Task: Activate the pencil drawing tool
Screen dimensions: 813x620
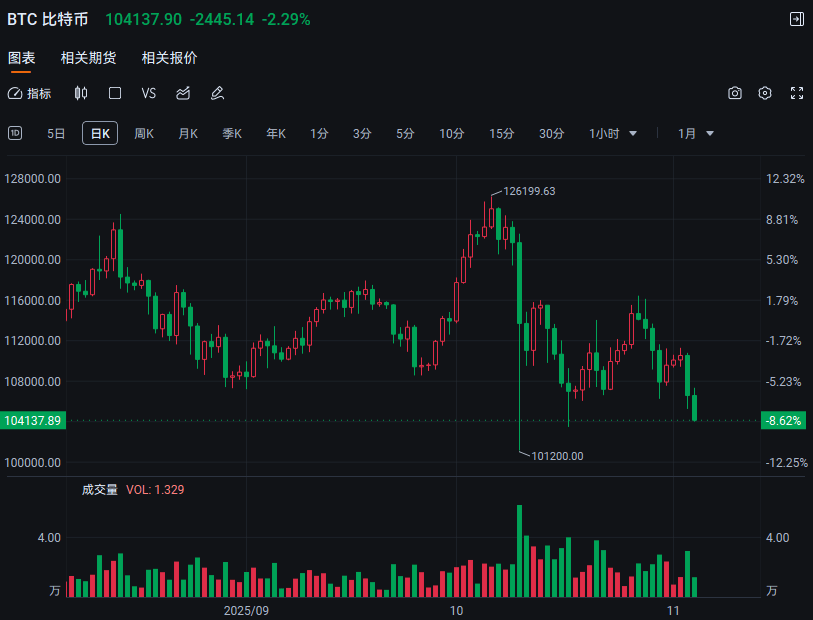Action: click(x=217, y=93)
